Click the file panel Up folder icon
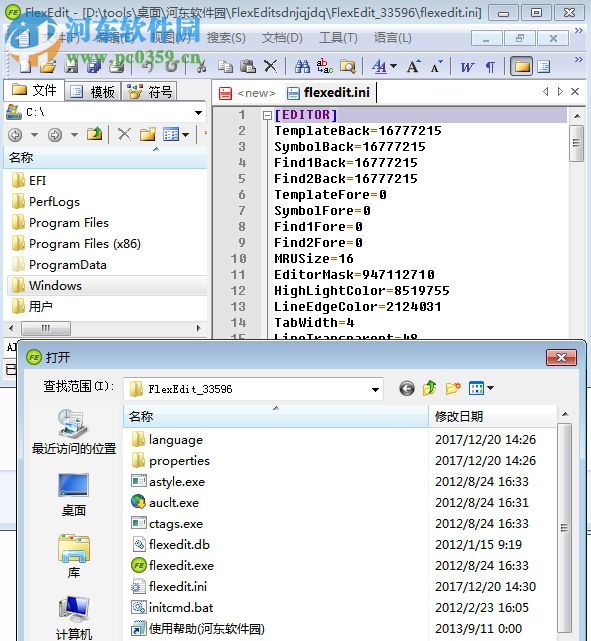 [x=94, y=134]
